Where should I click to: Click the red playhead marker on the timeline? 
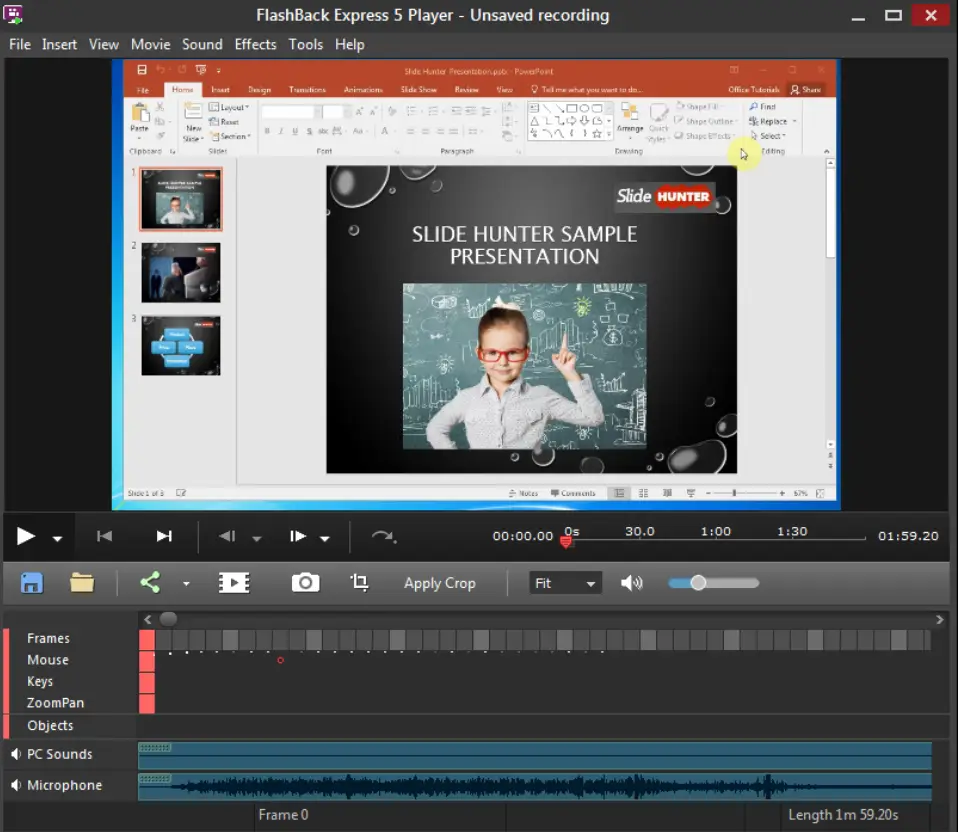(x=566, y=541)
